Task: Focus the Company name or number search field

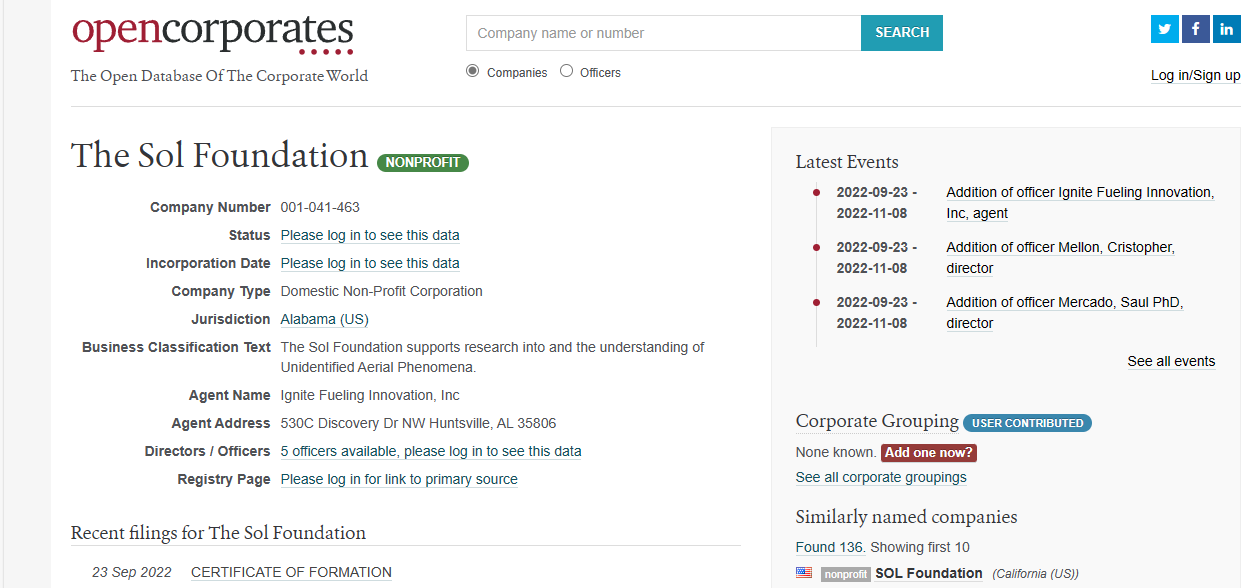Action: point(664,33)
